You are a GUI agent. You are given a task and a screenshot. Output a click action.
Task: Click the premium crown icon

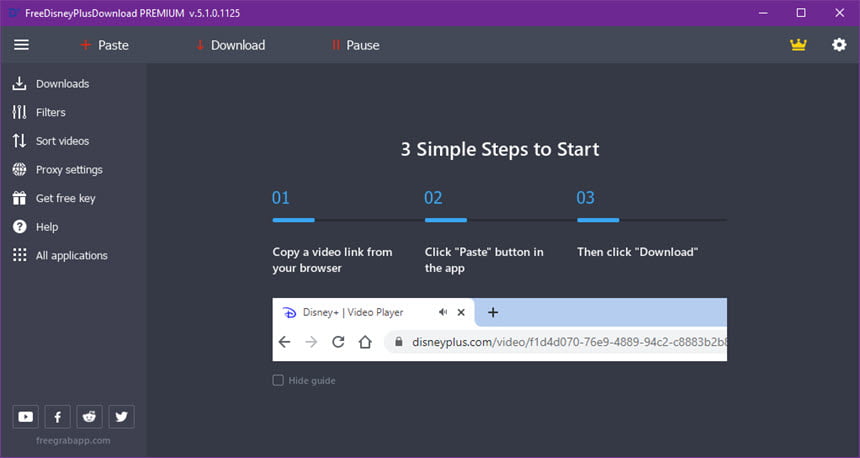tap(798, 45)
